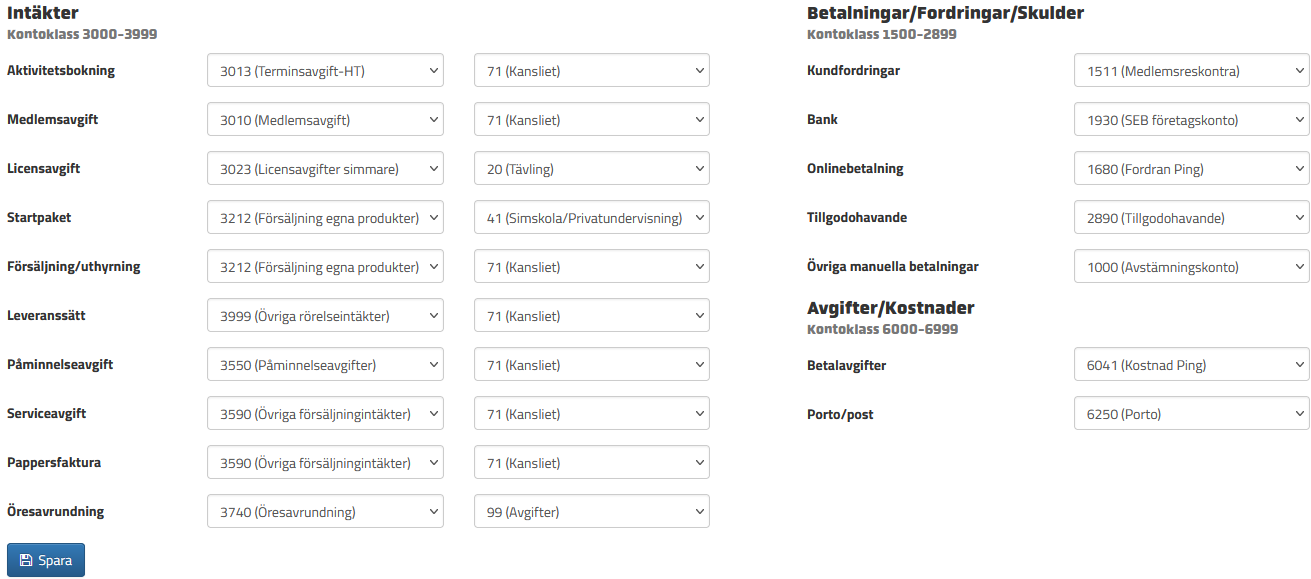This screenshot has width=1311, height=579.
Task: Open the Pappersfaktura cost center dropdown
Action: [591, 463]
